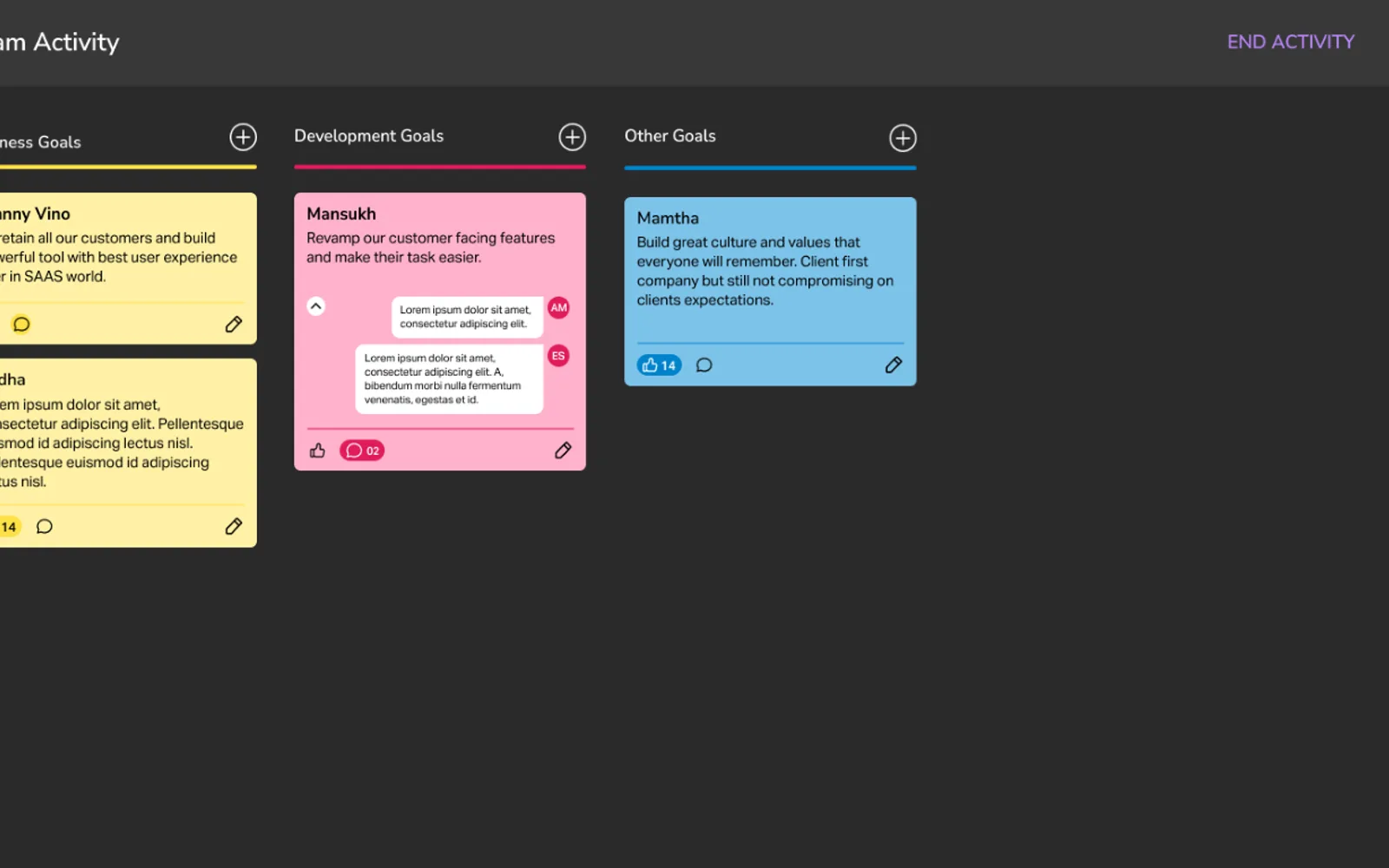Click the "Development Goals" column heading
Screen dimensions: 1389x868
[x=369, y=136]
